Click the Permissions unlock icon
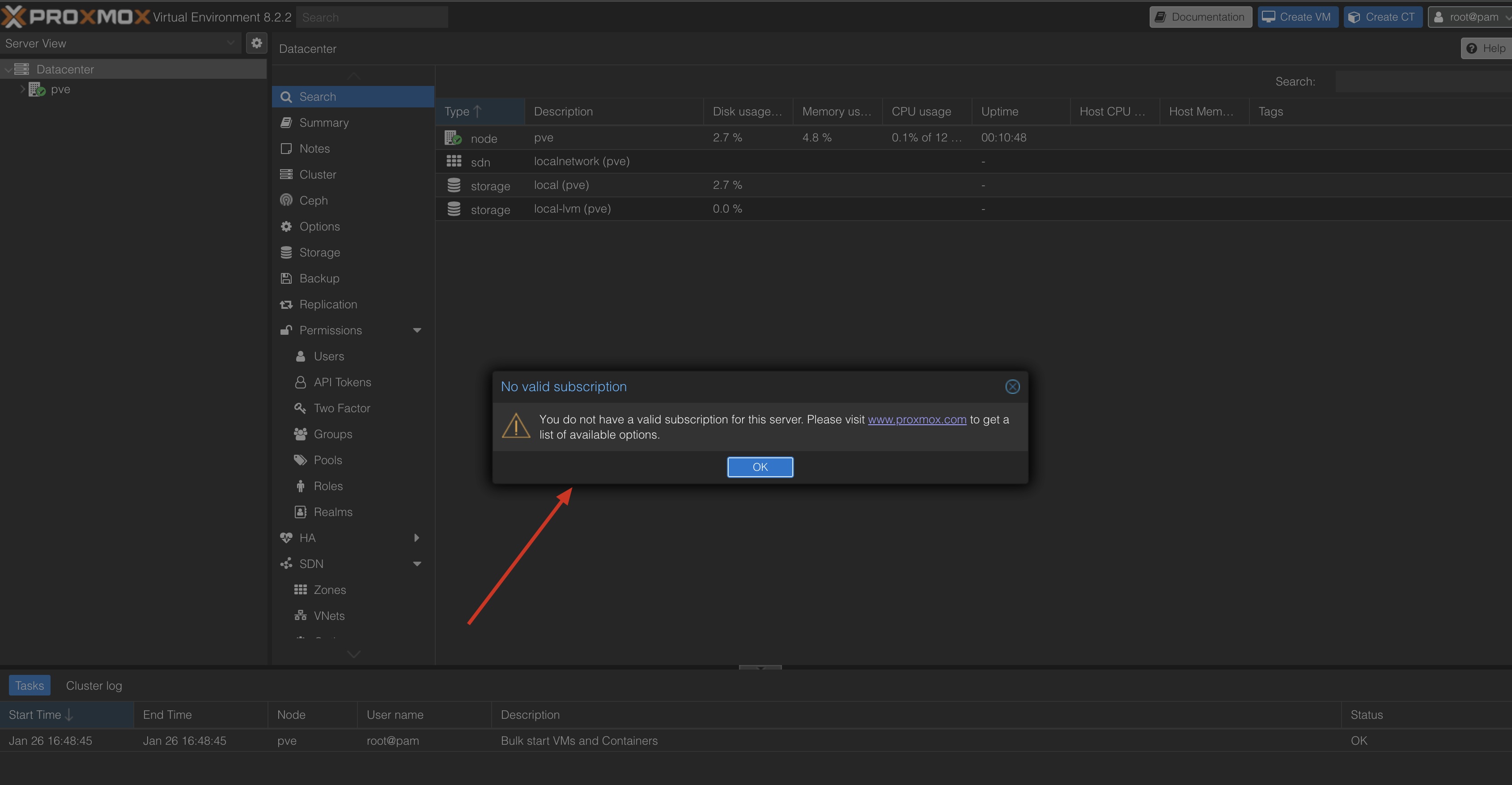1512x785 pixels. [286, 330]
